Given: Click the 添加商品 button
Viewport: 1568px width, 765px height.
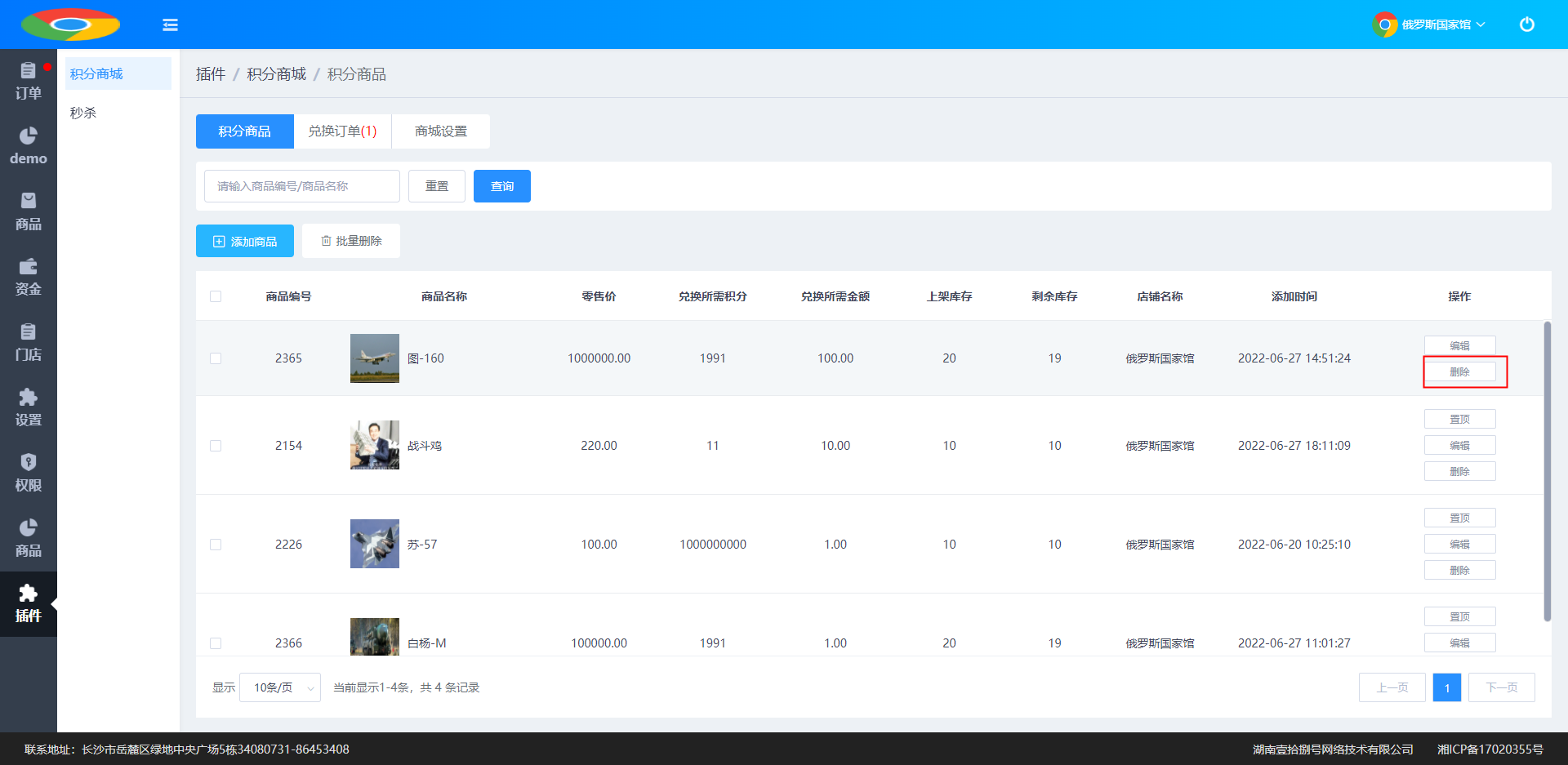Looking at the screenshot, I should pyautogui.click(x=245, y=241).
